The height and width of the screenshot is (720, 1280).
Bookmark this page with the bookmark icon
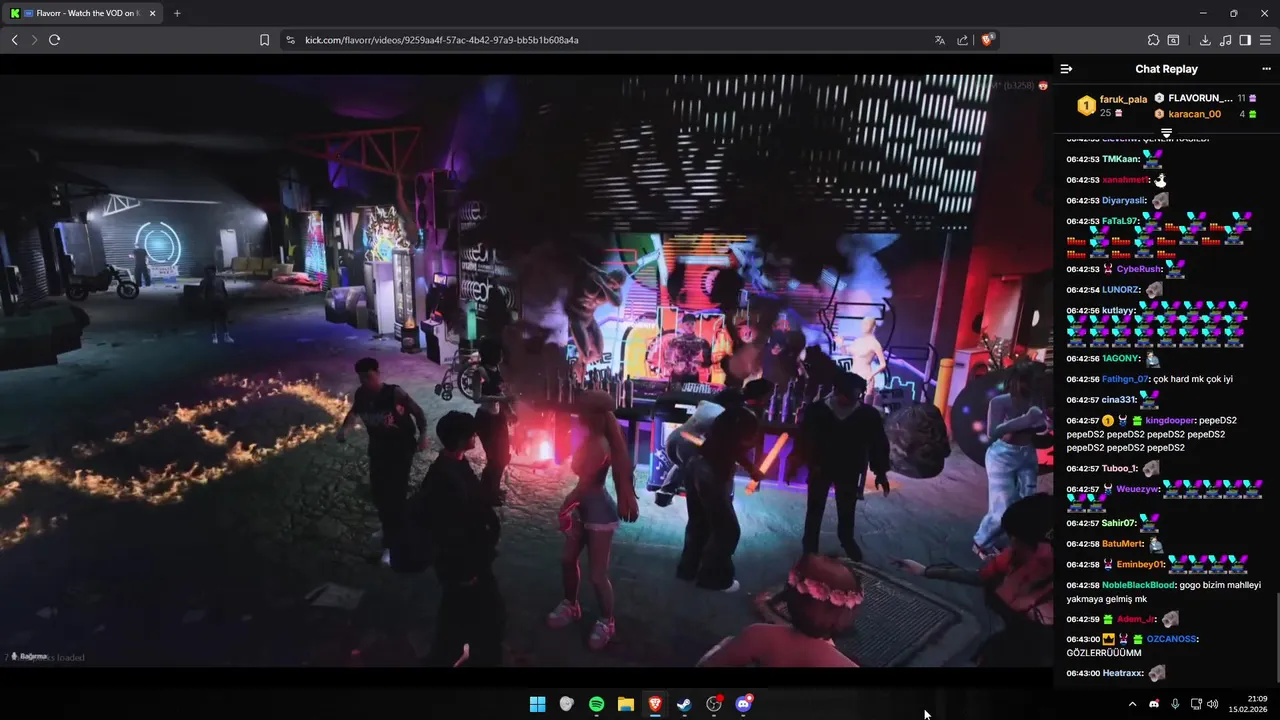264,40
